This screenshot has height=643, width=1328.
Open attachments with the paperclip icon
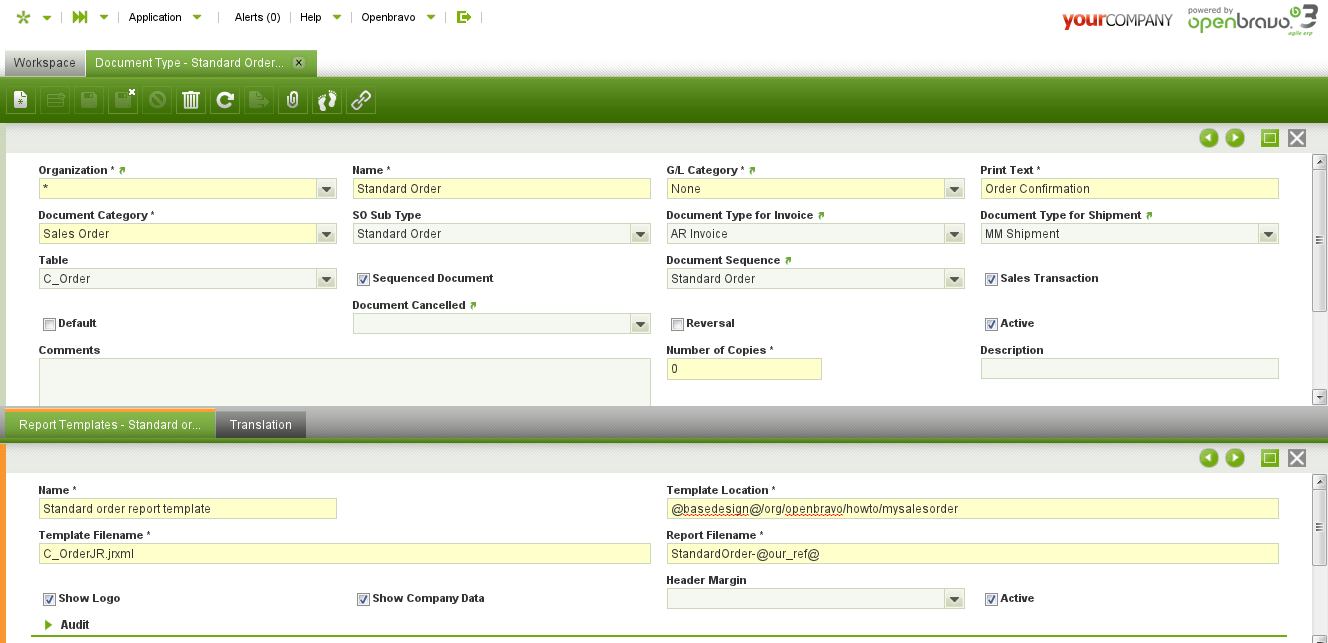[293, 100]
